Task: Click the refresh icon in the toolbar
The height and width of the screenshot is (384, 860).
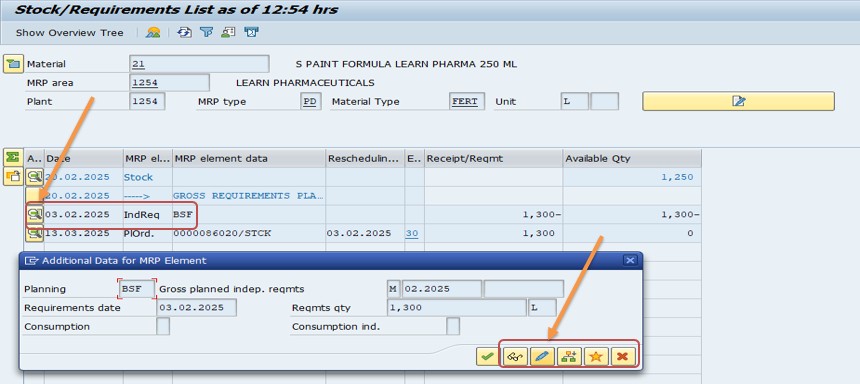Action: (x=184, y=32)
